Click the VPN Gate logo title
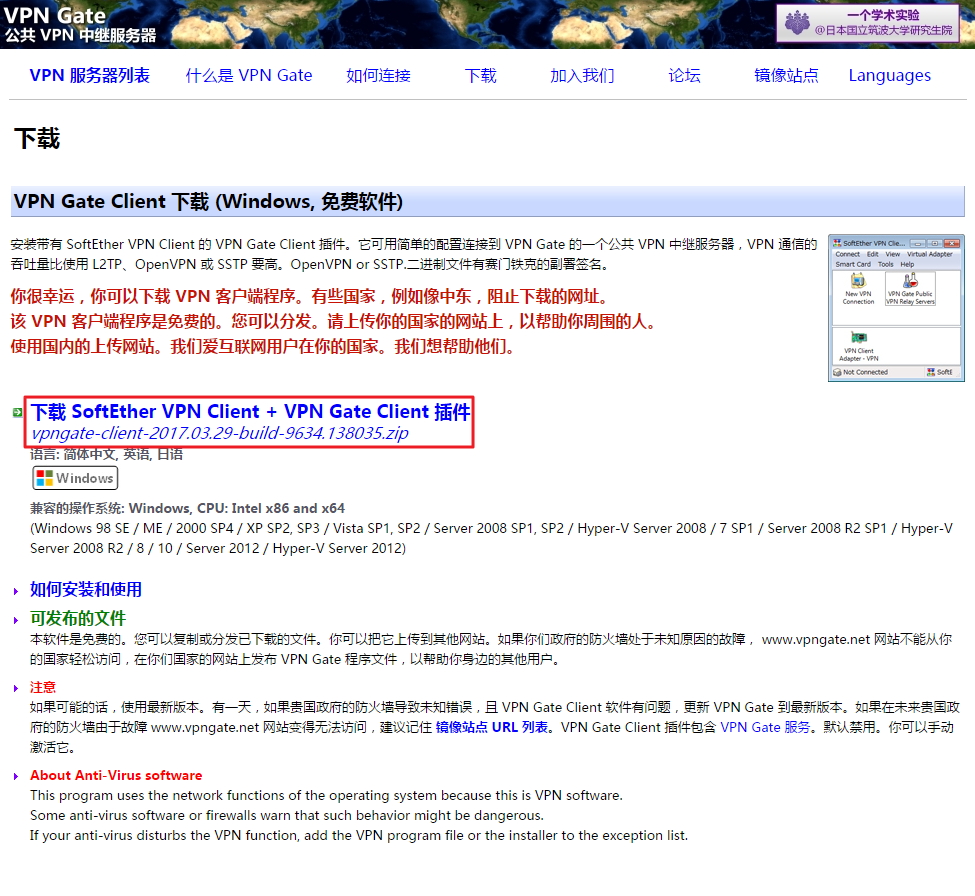Viewport: 975px width, 896px height. 55,14
